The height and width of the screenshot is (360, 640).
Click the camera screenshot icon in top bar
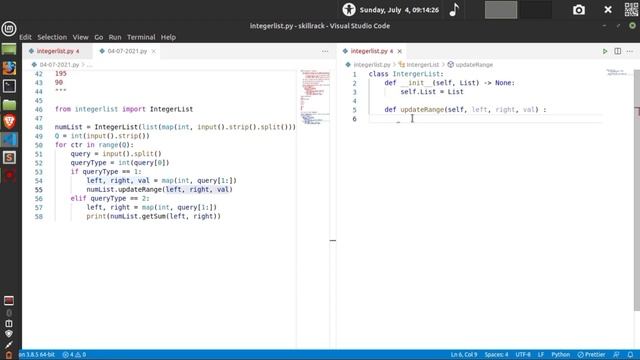click(579, 10)
